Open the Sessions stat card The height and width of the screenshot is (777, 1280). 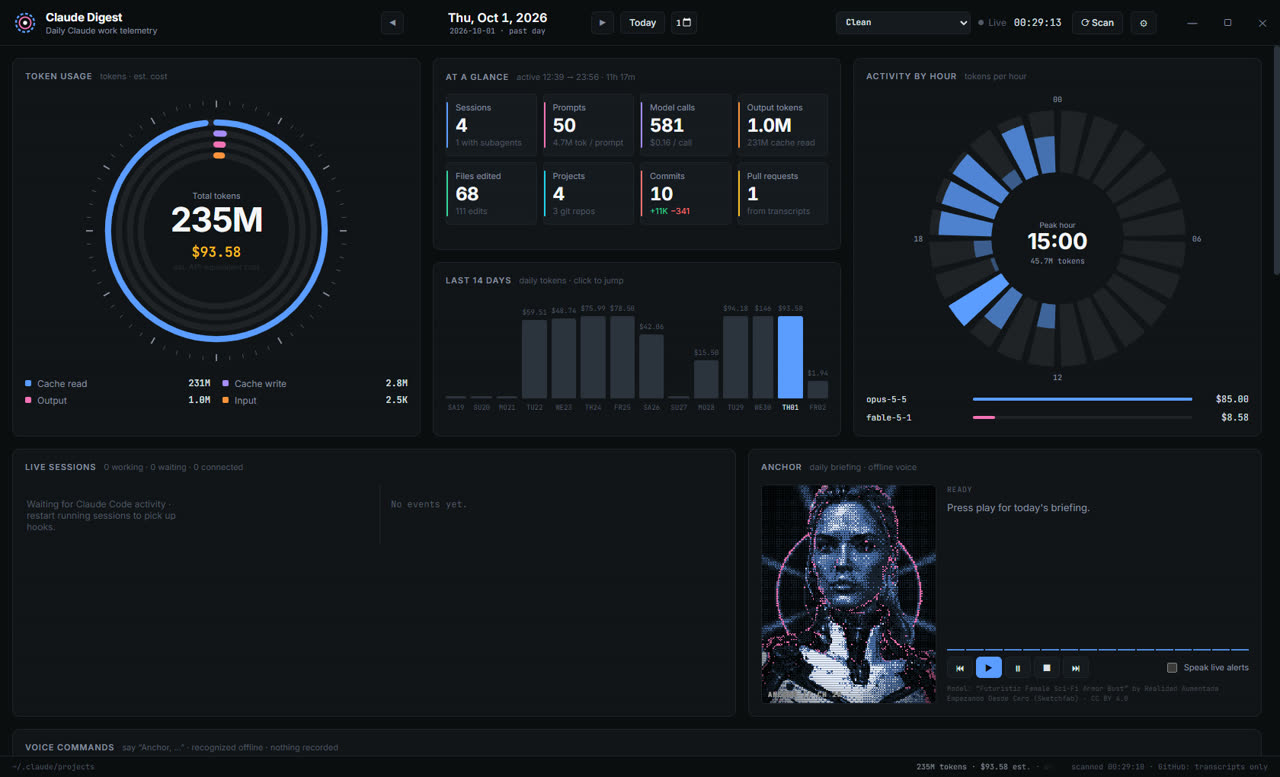(490, 125)
